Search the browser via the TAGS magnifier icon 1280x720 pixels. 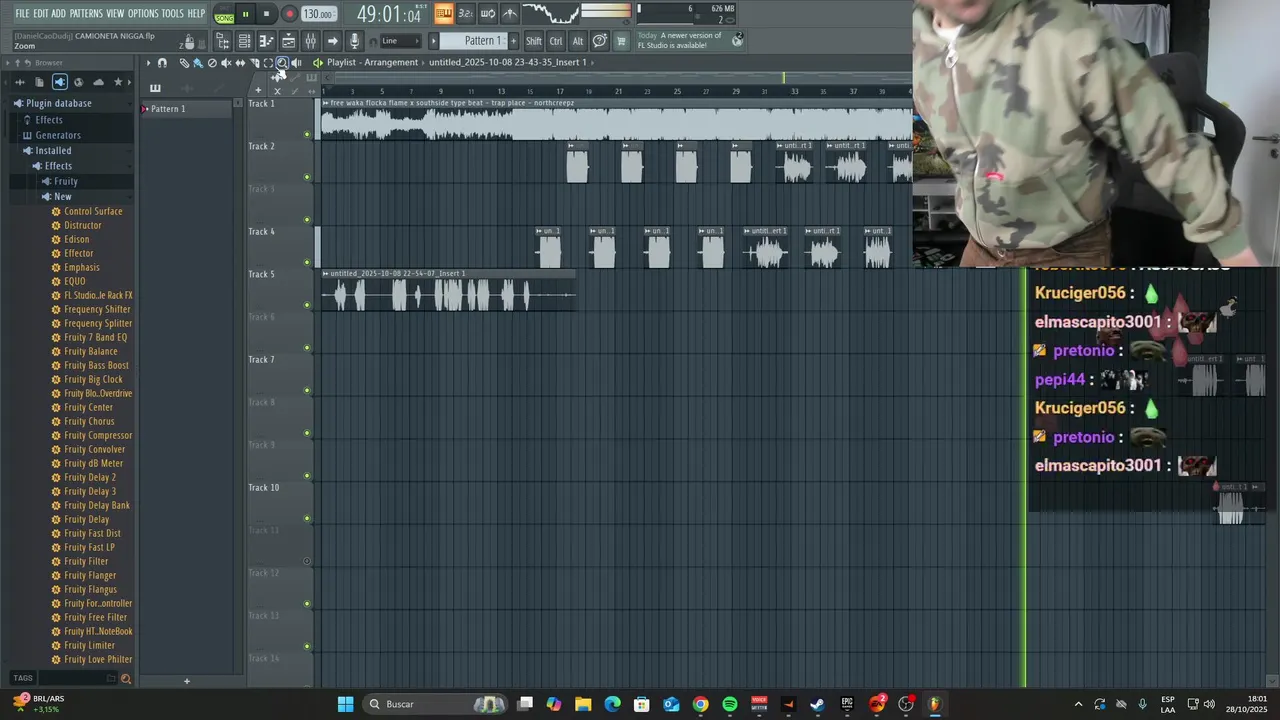point(125,679)
